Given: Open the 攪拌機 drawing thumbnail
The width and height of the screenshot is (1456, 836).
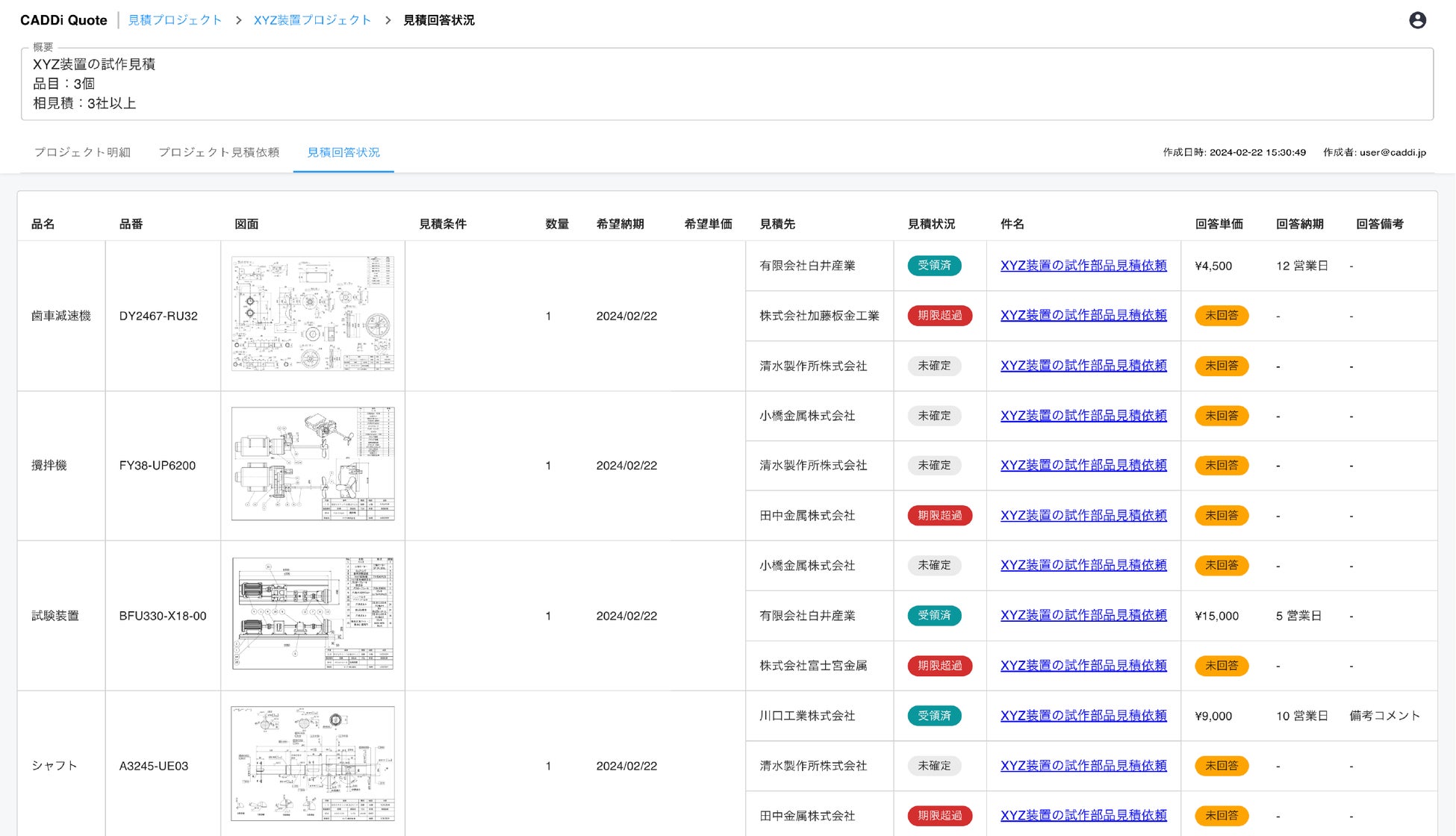Looking at the screenshot, I should coord(313,464).
